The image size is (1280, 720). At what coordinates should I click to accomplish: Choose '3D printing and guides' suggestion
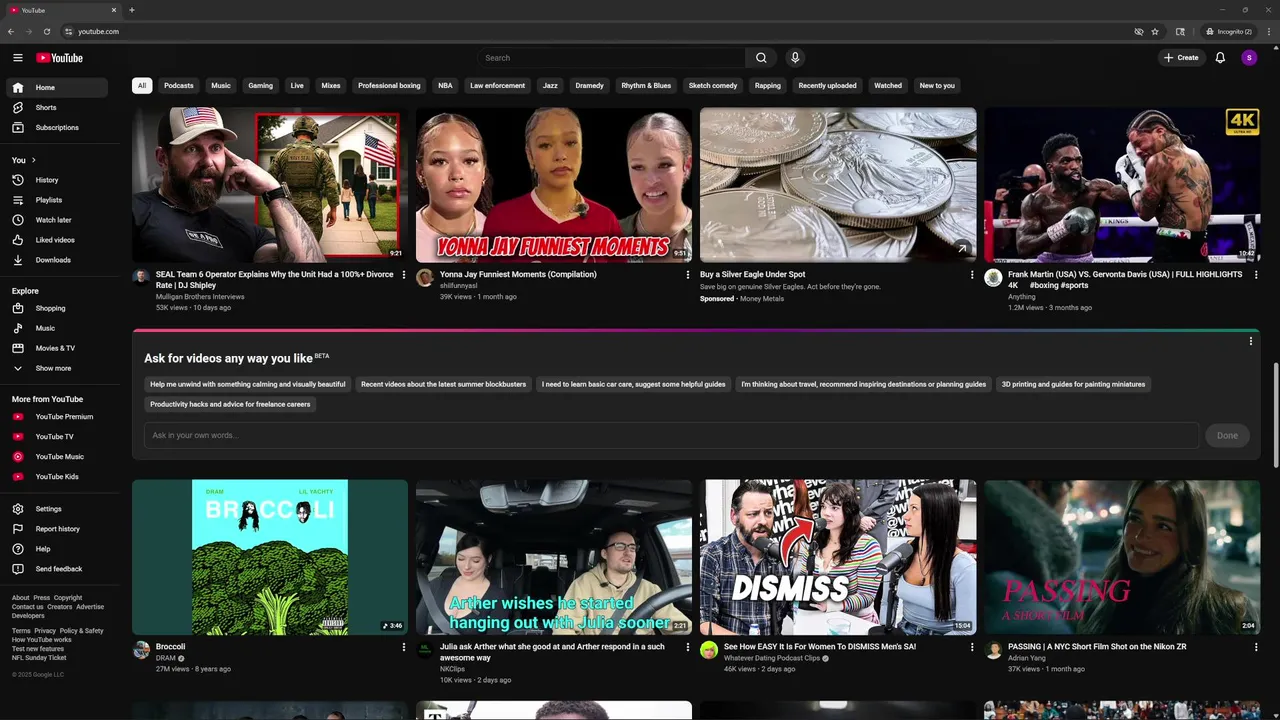click(1073, 384)
